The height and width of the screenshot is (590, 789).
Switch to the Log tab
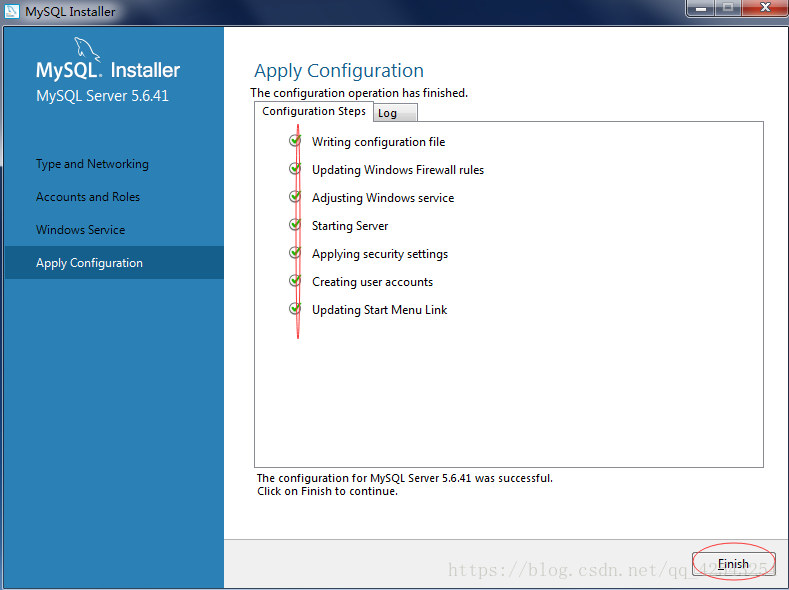395,113
